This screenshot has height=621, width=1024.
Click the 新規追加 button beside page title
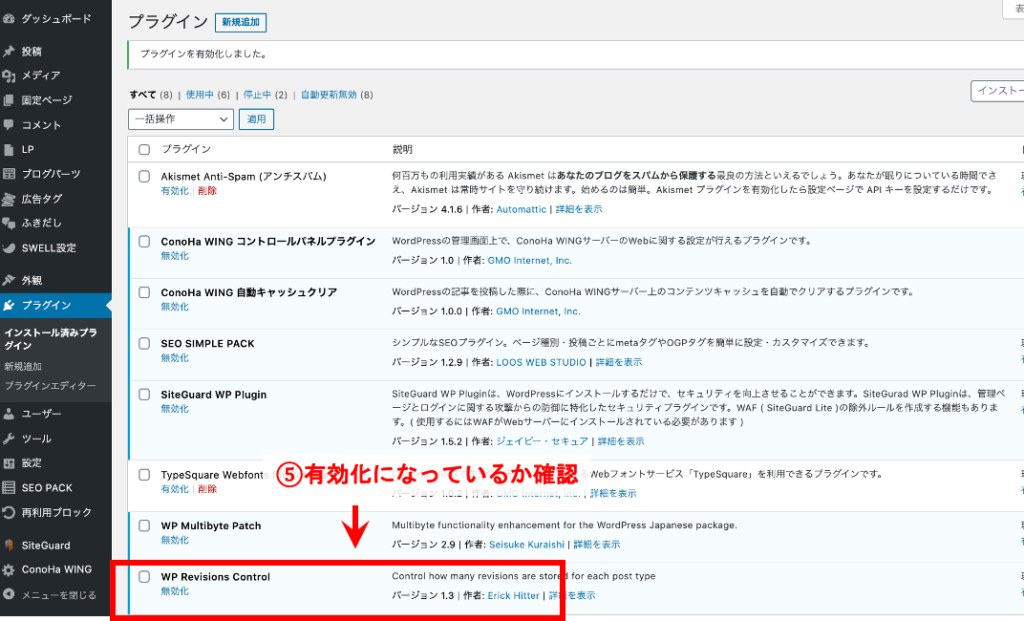tap(241, 22)
